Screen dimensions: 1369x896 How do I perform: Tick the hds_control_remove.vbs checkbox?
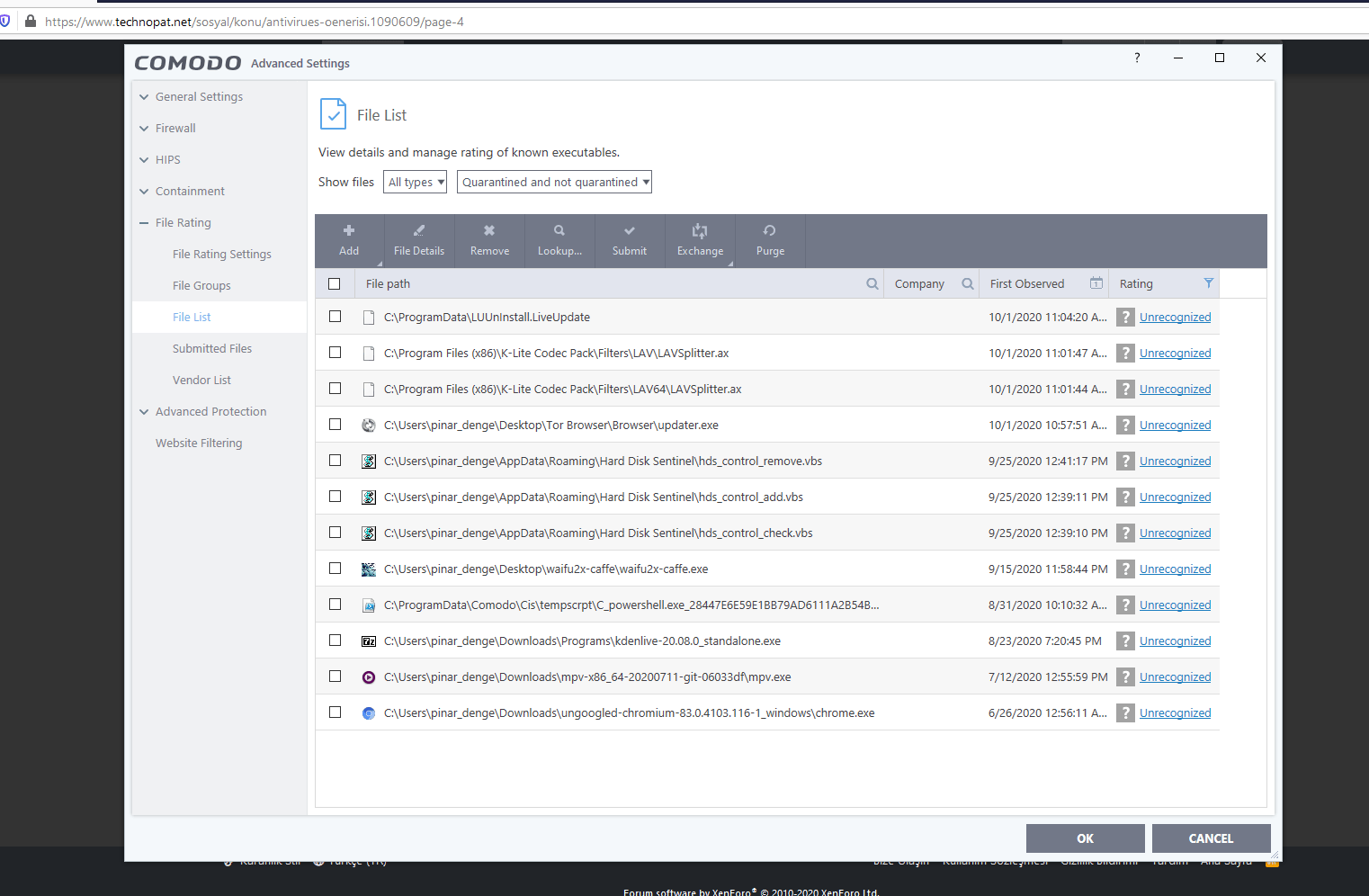[335, 461]
